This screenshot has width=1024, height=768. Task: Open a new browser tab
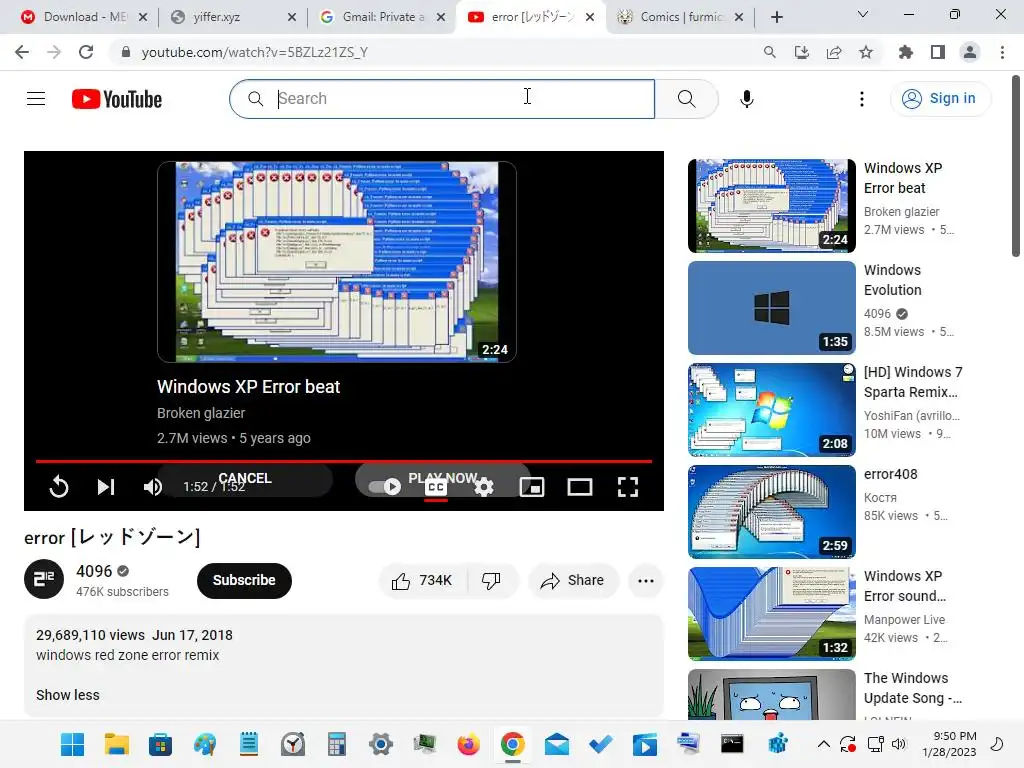pyautogui.click(x=776, y=17)
